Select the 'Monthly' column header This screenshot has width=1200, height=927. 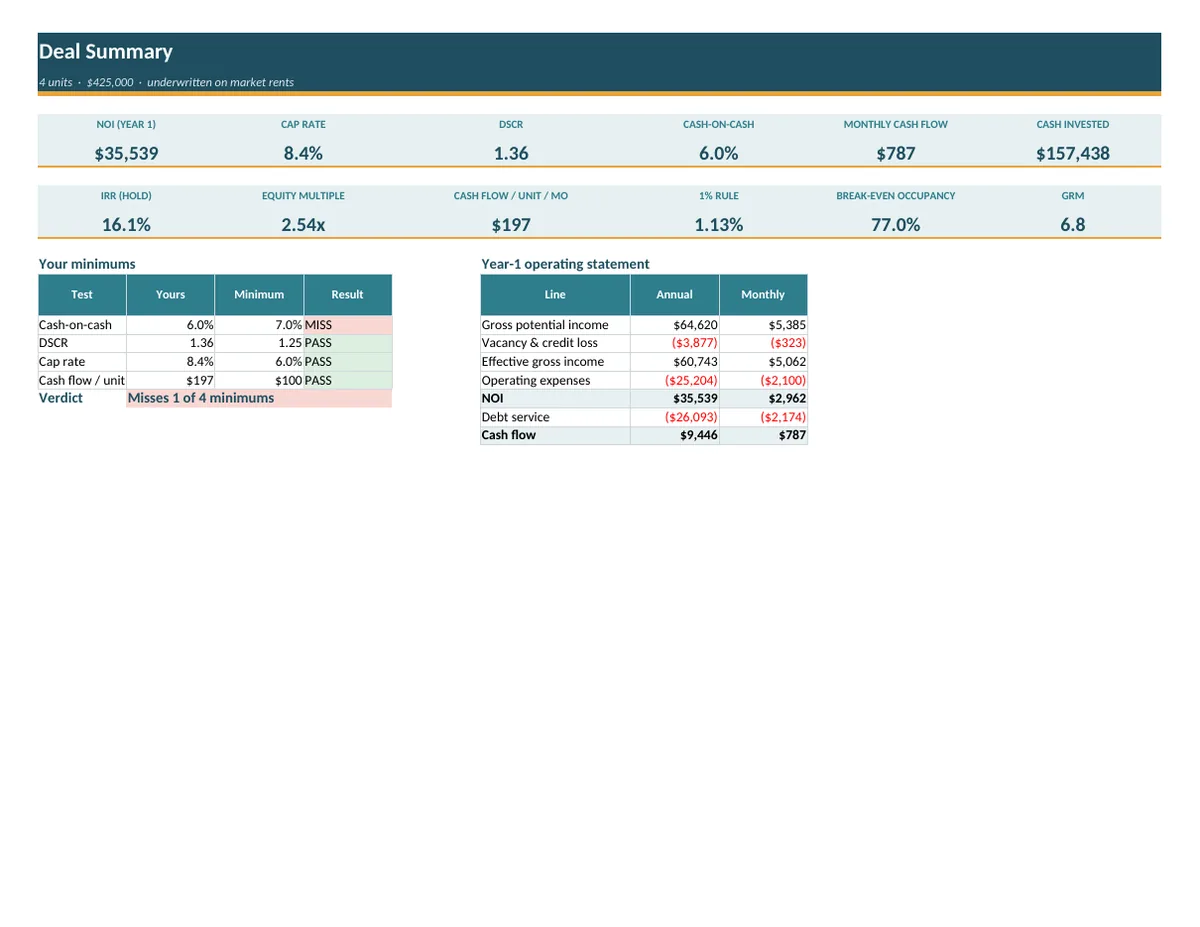(763, 295)
